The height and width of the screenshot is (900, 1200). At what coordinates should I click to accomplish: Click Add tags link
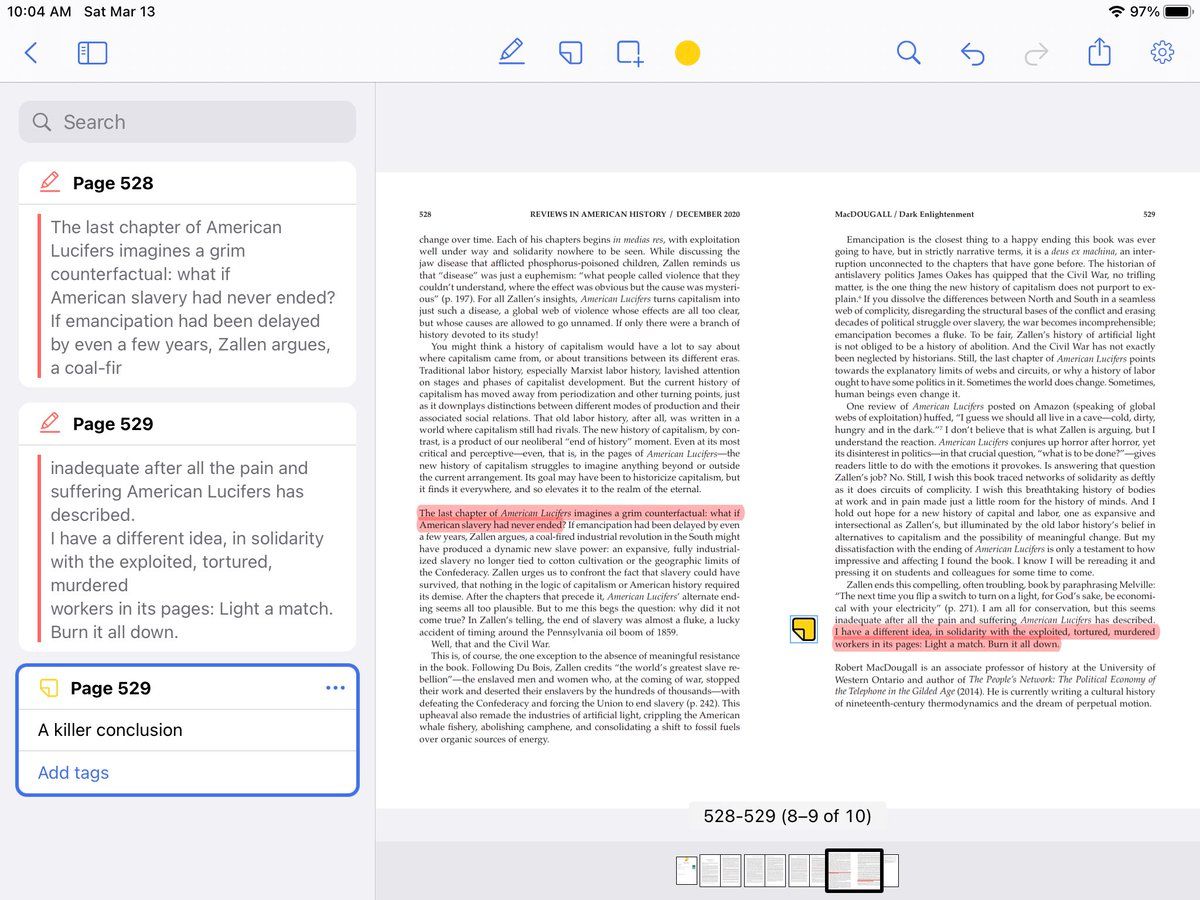[x=73, y=773]
